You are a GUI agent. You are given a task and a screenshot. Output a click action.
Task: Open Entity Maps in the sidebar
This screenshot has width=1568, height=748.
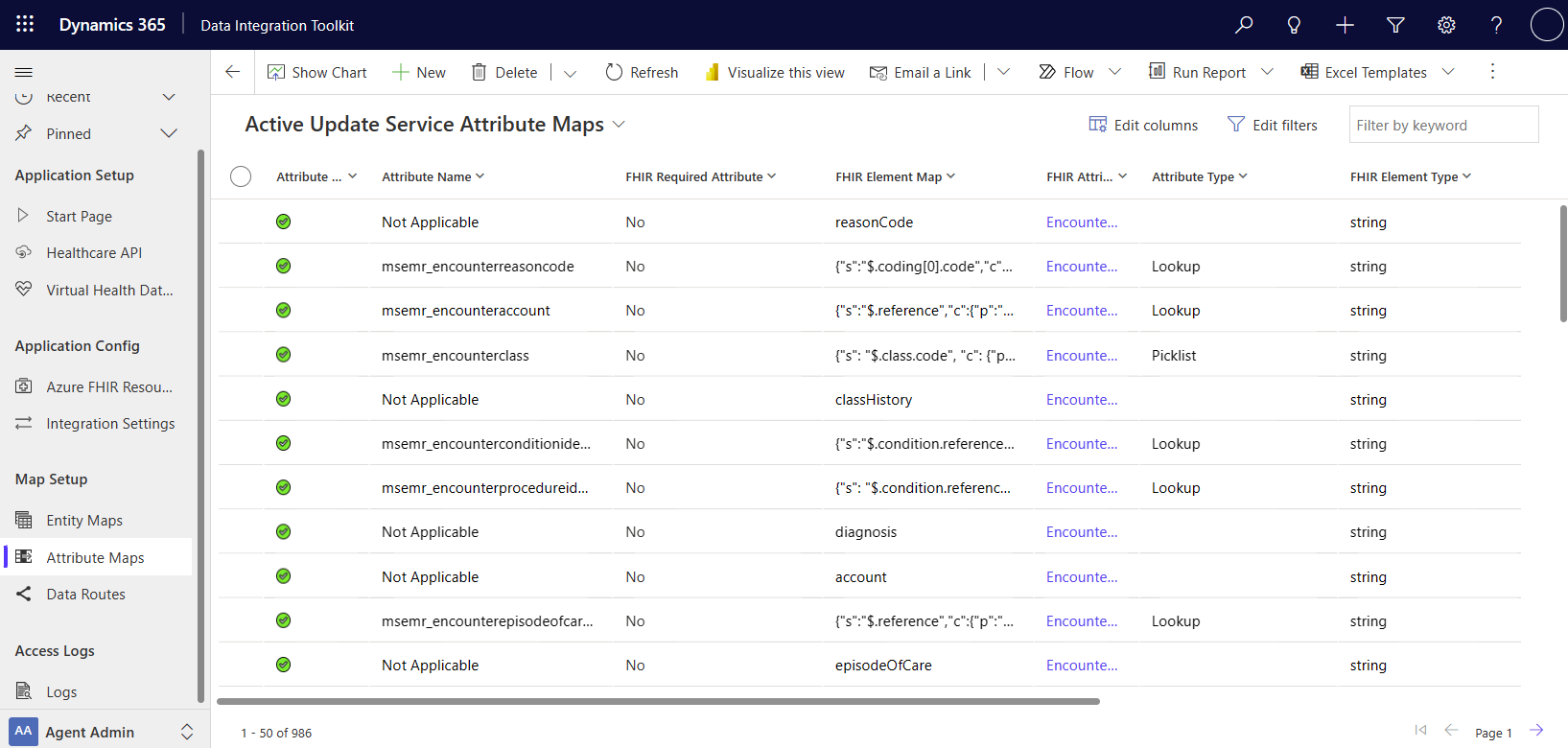(84, 521)
